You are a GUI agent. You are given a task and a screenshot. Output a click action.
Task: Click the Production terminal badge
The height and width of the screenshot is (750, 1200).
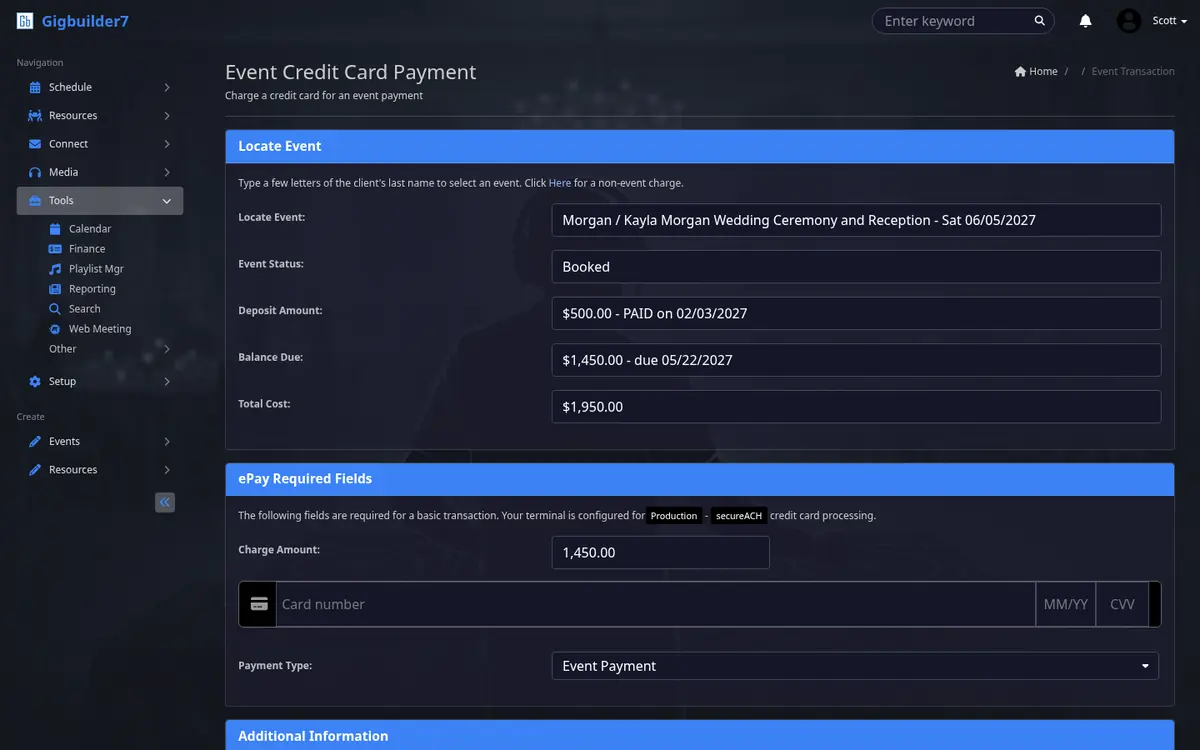coord(673,516)
